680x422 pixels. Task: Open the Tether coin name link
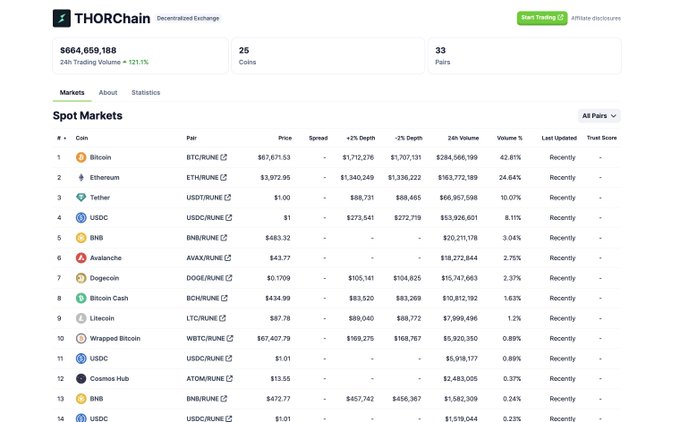(100, 197)
